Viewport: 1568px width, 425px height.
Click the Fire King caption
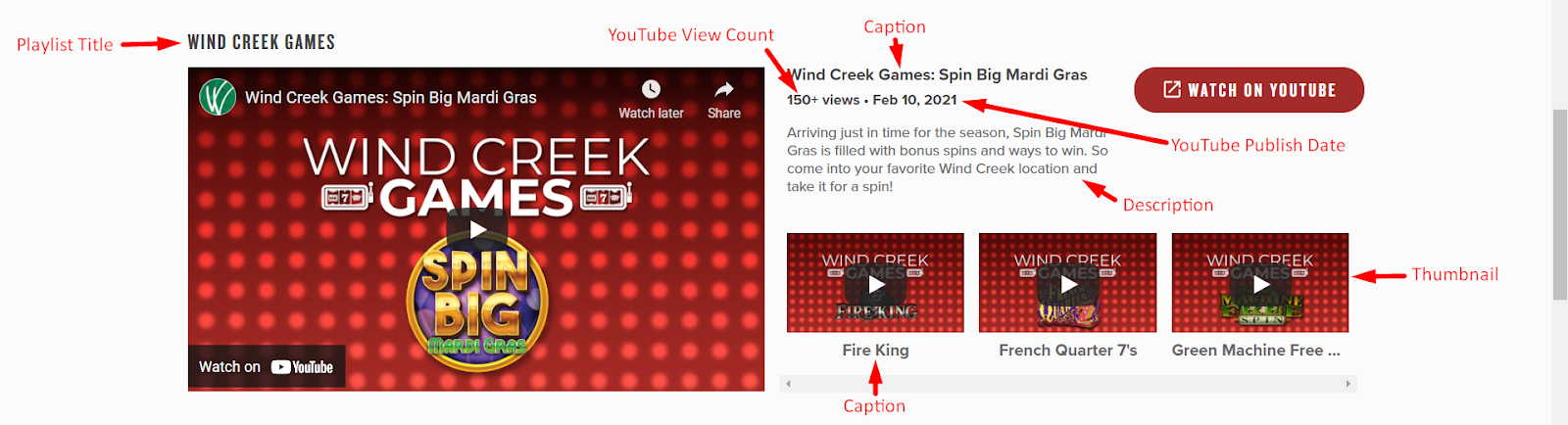(875, 350)
